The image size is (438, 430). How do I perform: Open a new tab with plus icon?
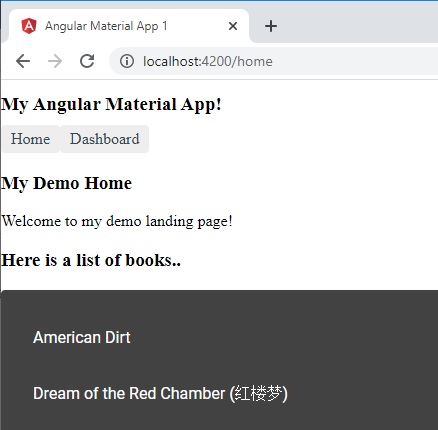point(271,26)
